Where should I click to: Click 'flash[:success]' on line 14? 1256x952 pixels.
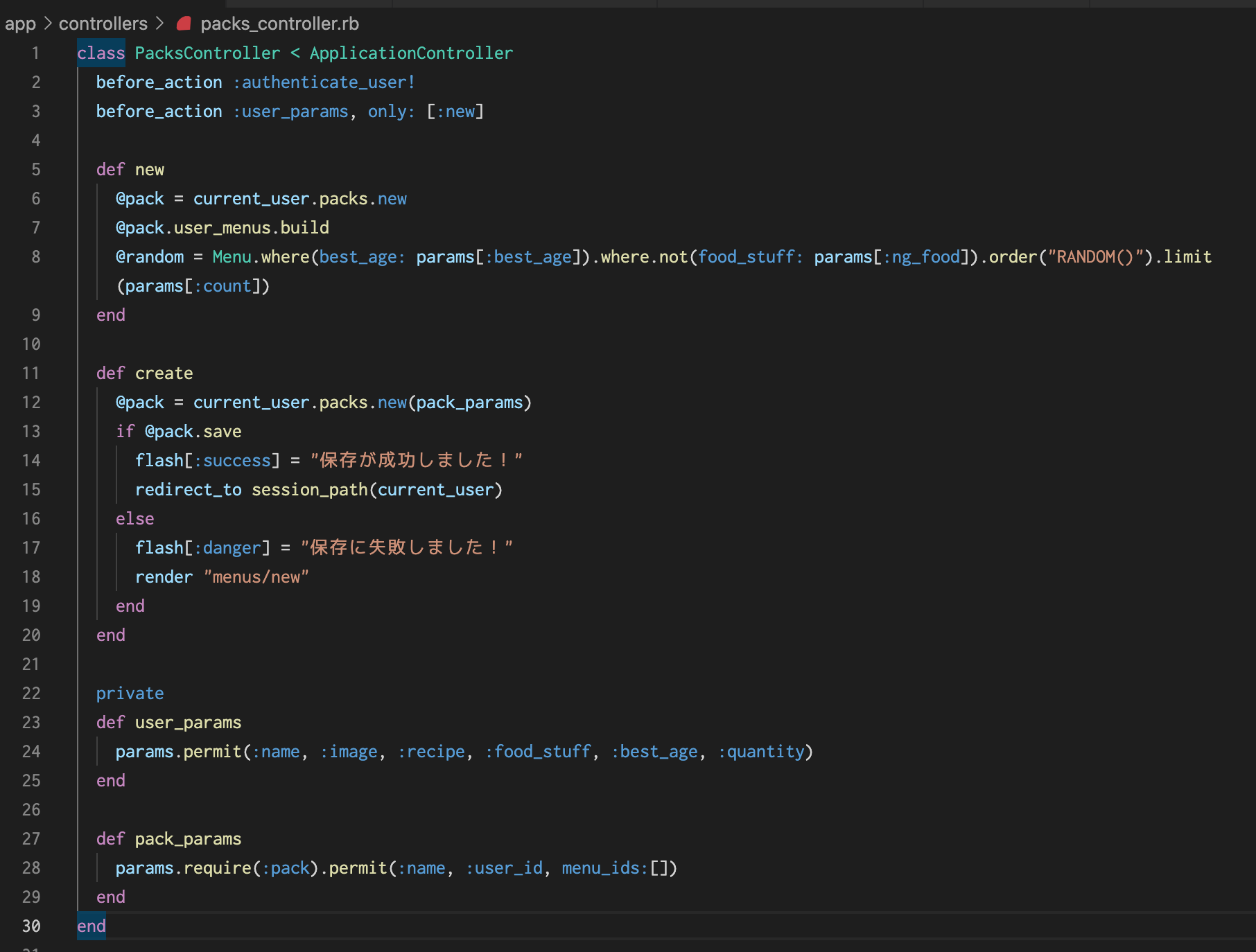pyautogui.click(x=208, y=461)
